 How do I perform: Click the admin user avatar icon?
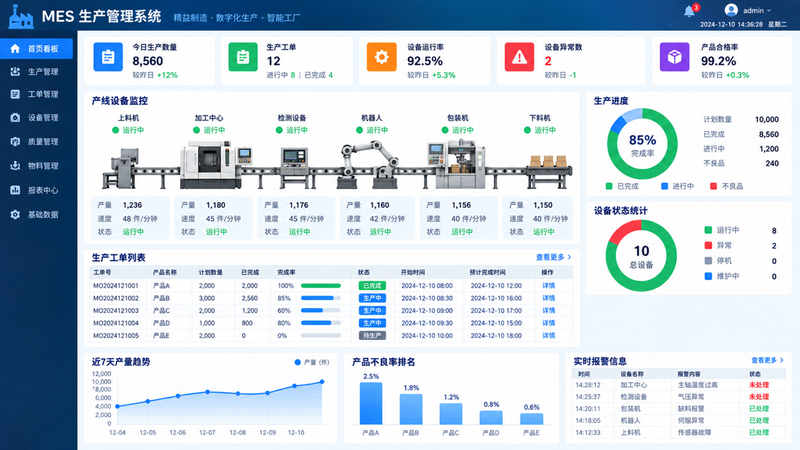(x=731, y=10)
